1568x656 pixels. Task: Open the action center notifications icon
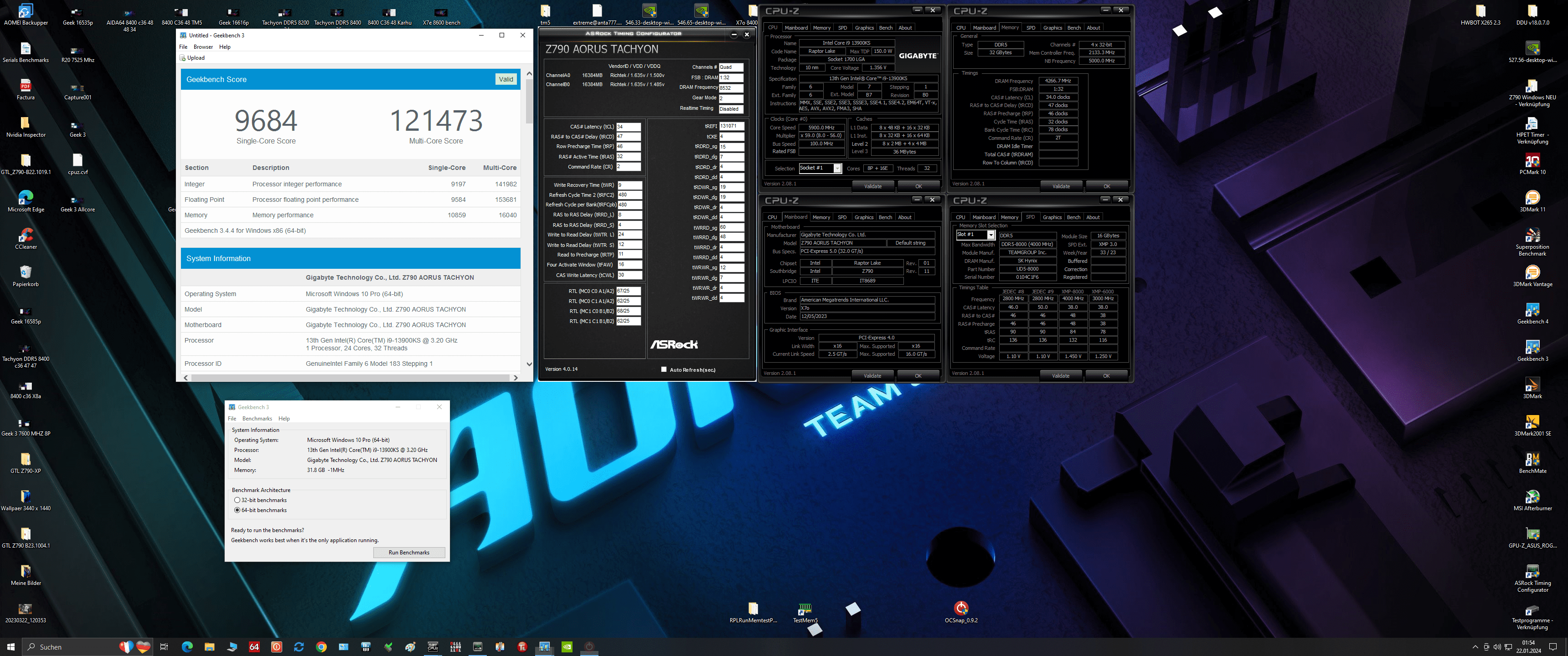[x=1553, y=647]
